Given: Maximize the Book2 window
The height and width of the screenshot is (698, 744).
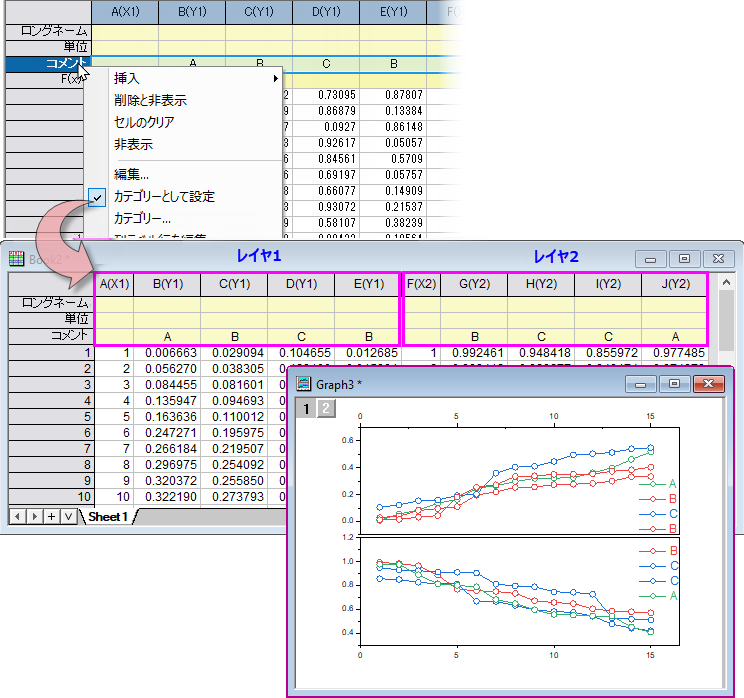Looking at the screenshot, I should (x=684, y=259).
